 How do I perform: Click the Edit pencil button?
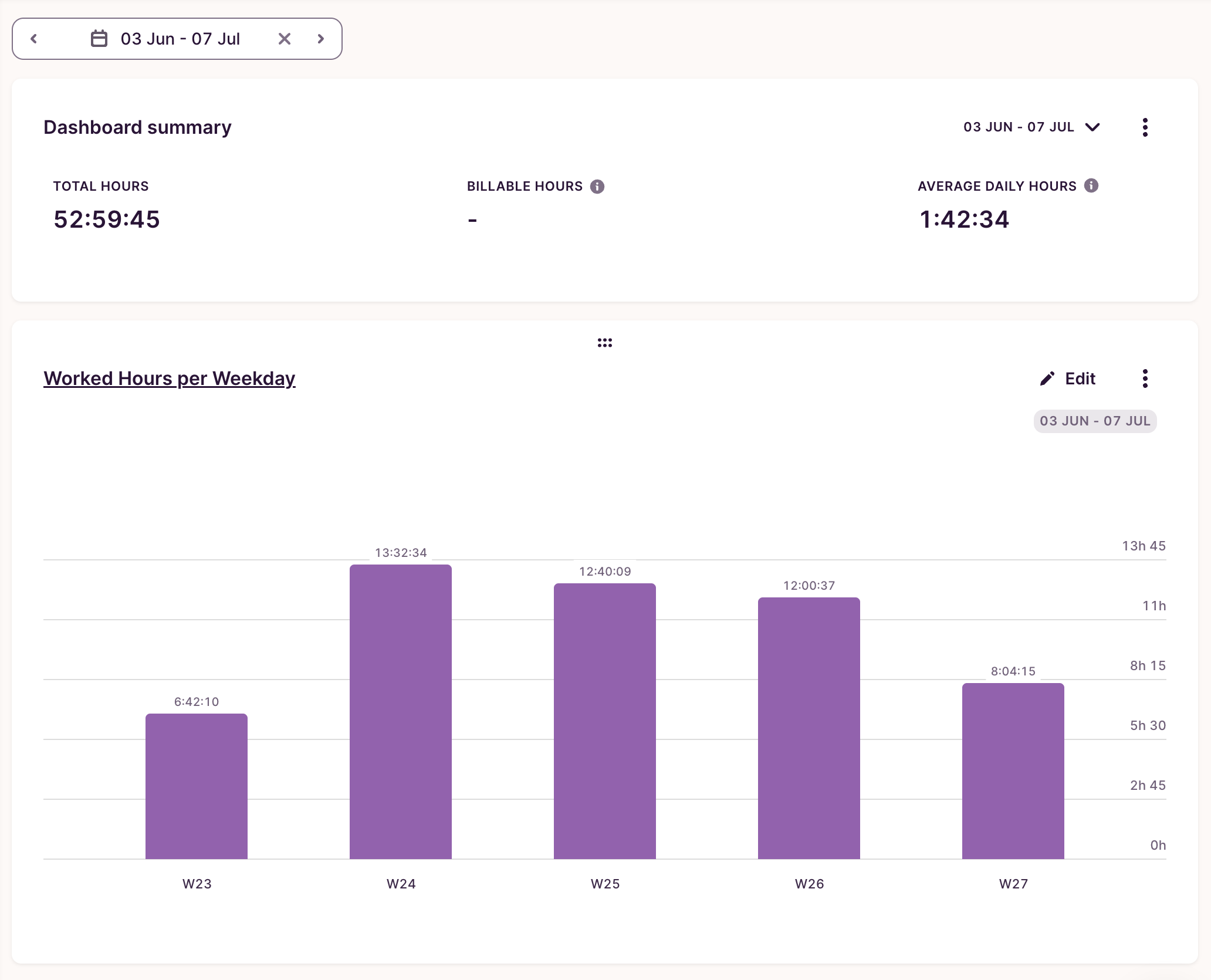pyautogui.click(x=1067, y=379)
